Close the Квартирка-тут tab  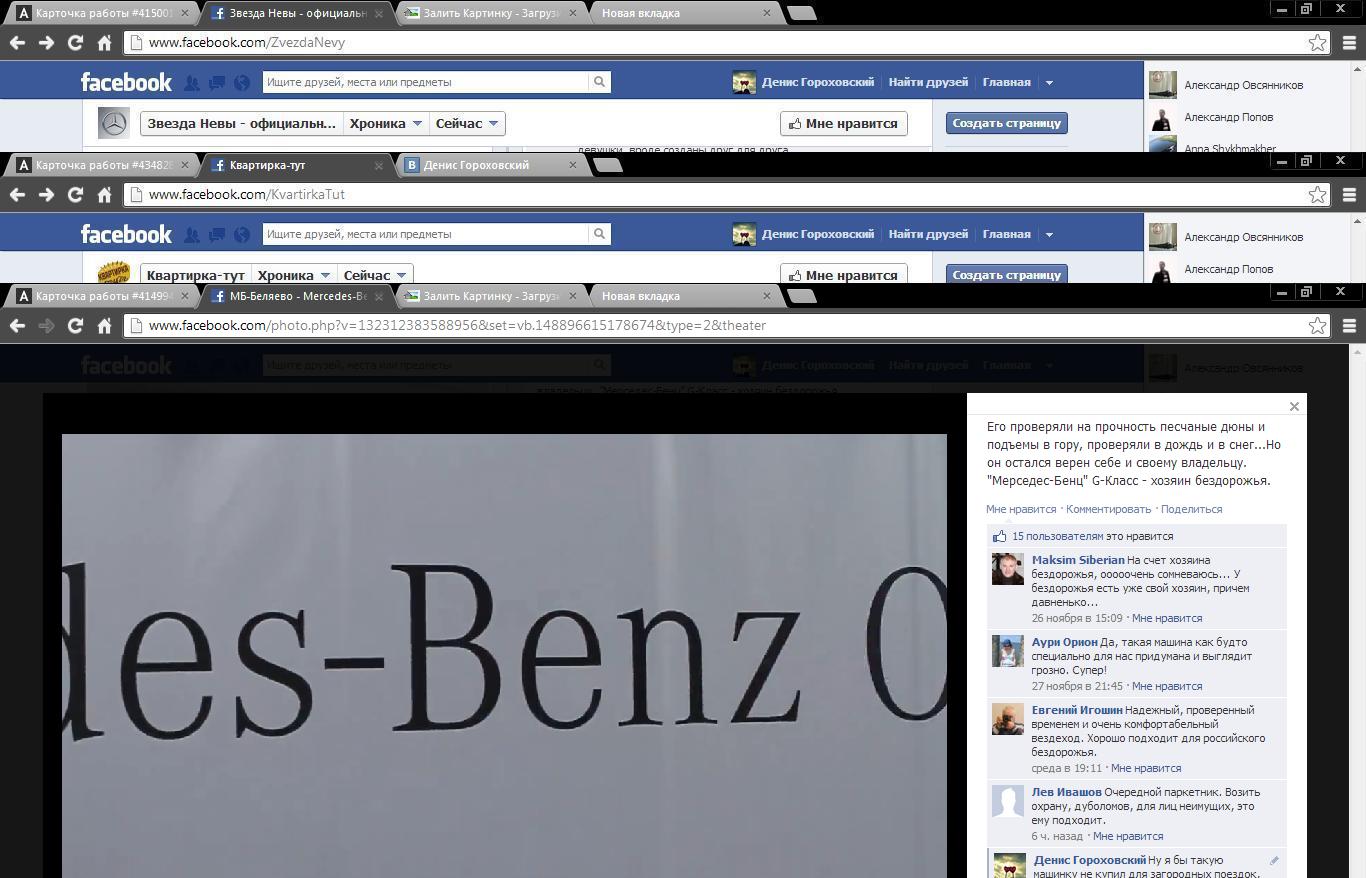[x=379, y=165]
